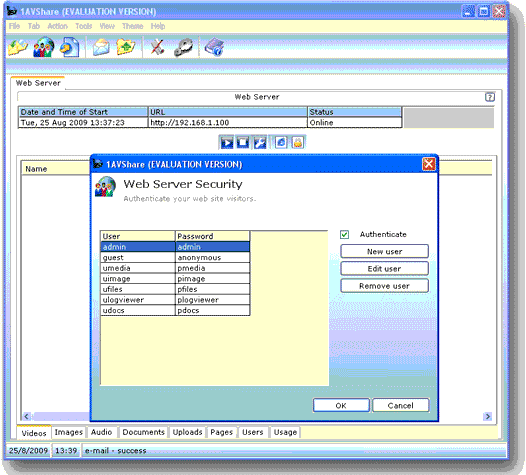Click the 13:39 time in status bar
This screenshot has height=475, width=526.
(x=66, y=451)
